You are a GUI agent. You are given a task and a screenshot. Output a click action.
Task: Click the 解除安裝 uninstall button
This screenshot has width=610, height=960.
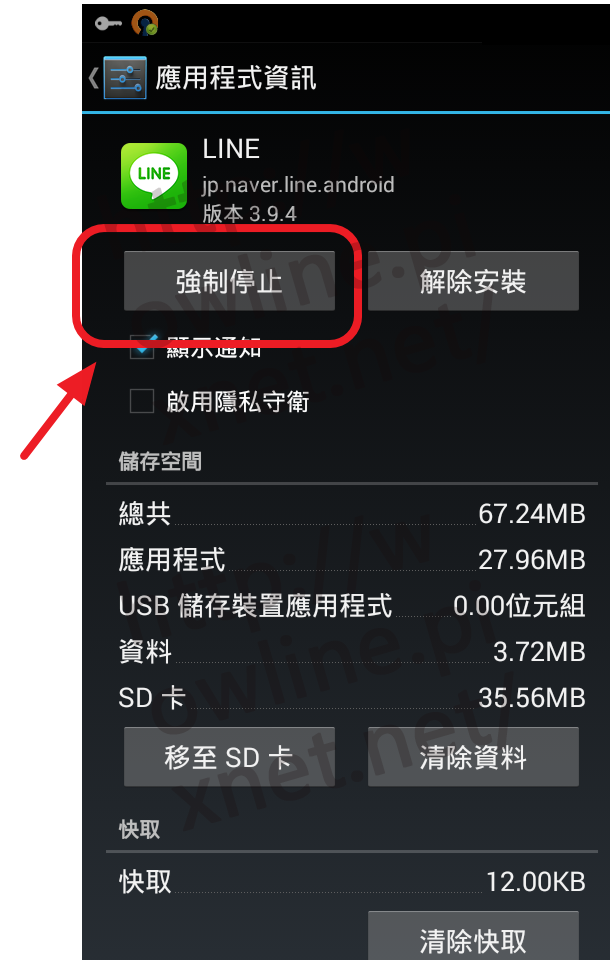pos(473,281)
